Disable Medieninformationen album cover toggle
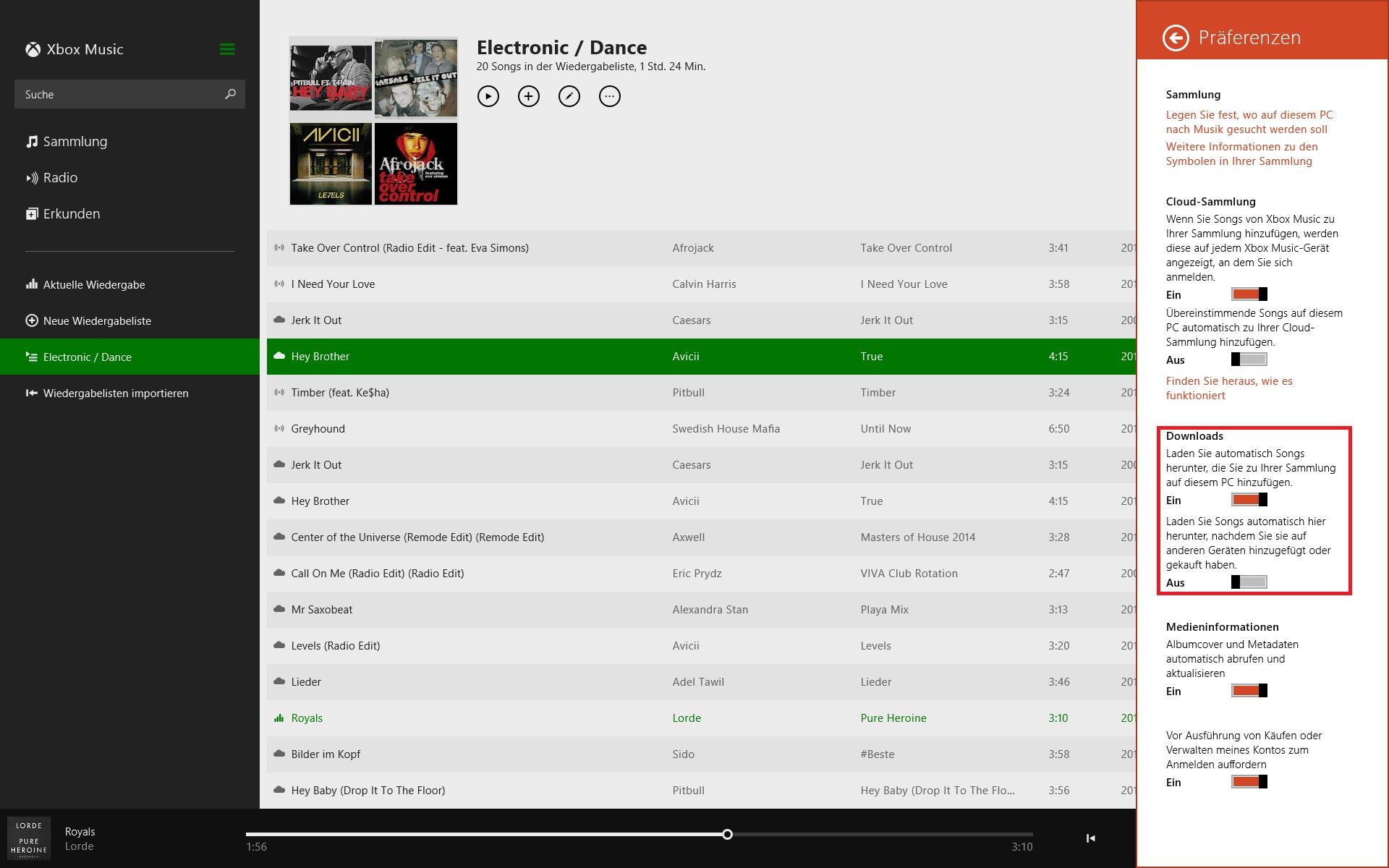1389x868 pixels. 1249,691
